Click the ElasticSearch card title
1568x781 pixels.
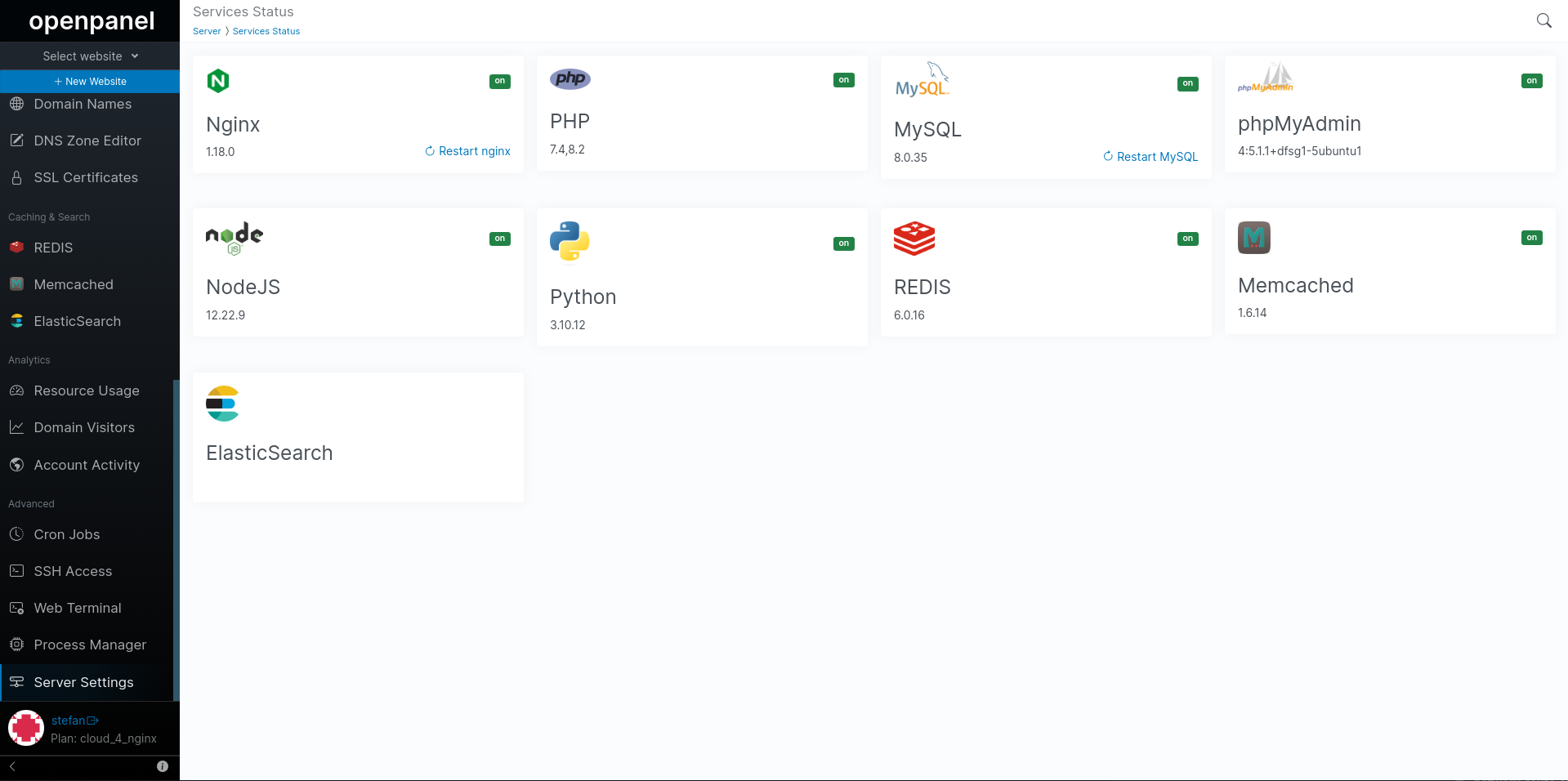coord(270,453)
